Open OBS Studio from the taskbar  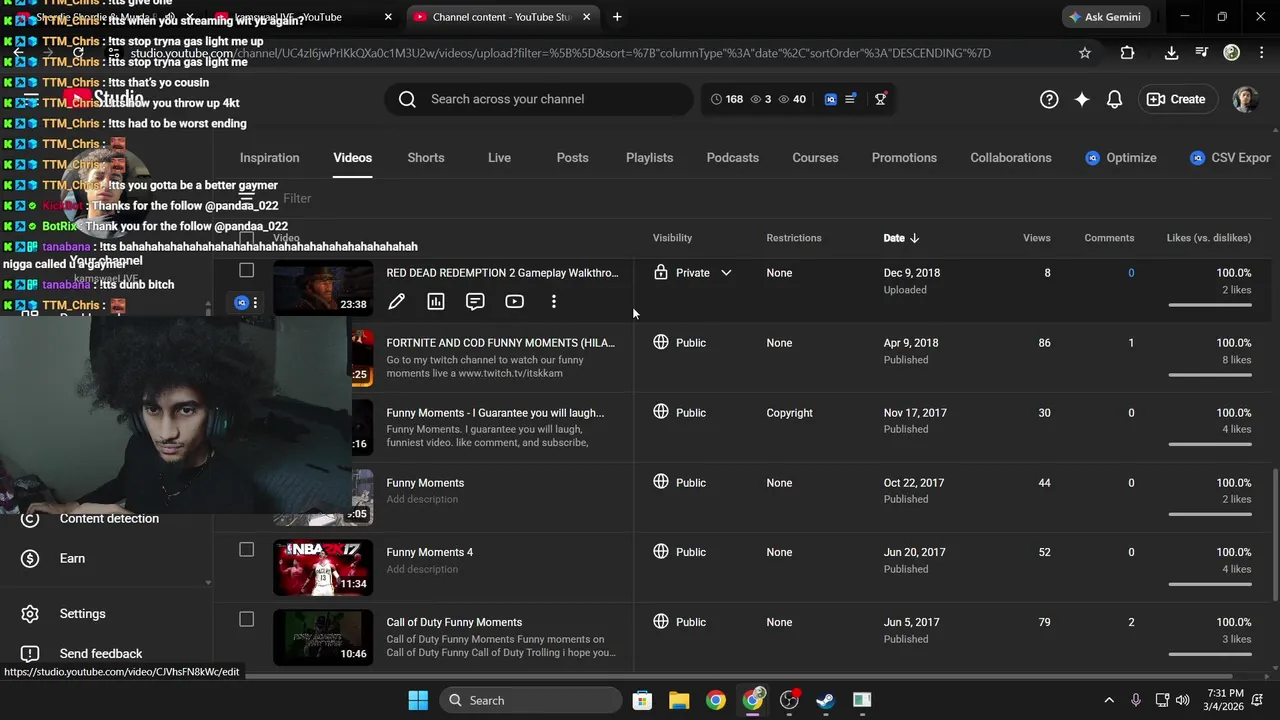coord(789,700)
